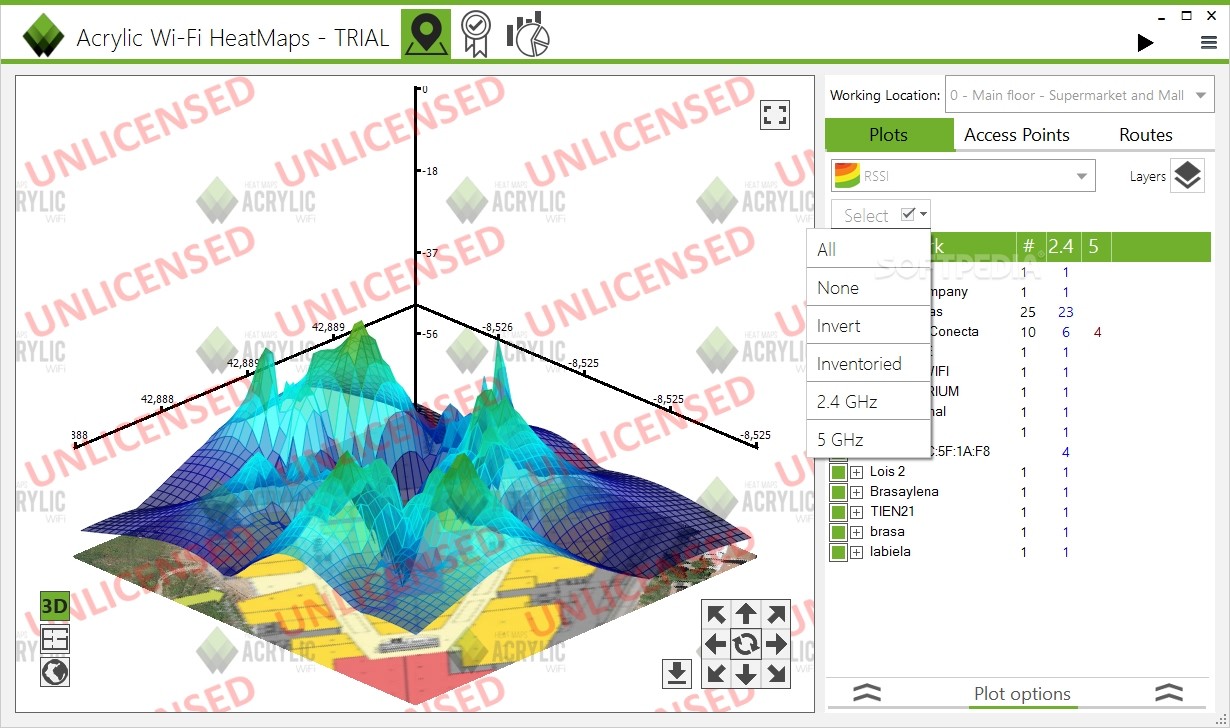Switch to the Routes tab
The width and height of the screenshot is (1230, 728).
pos(1146,134)
